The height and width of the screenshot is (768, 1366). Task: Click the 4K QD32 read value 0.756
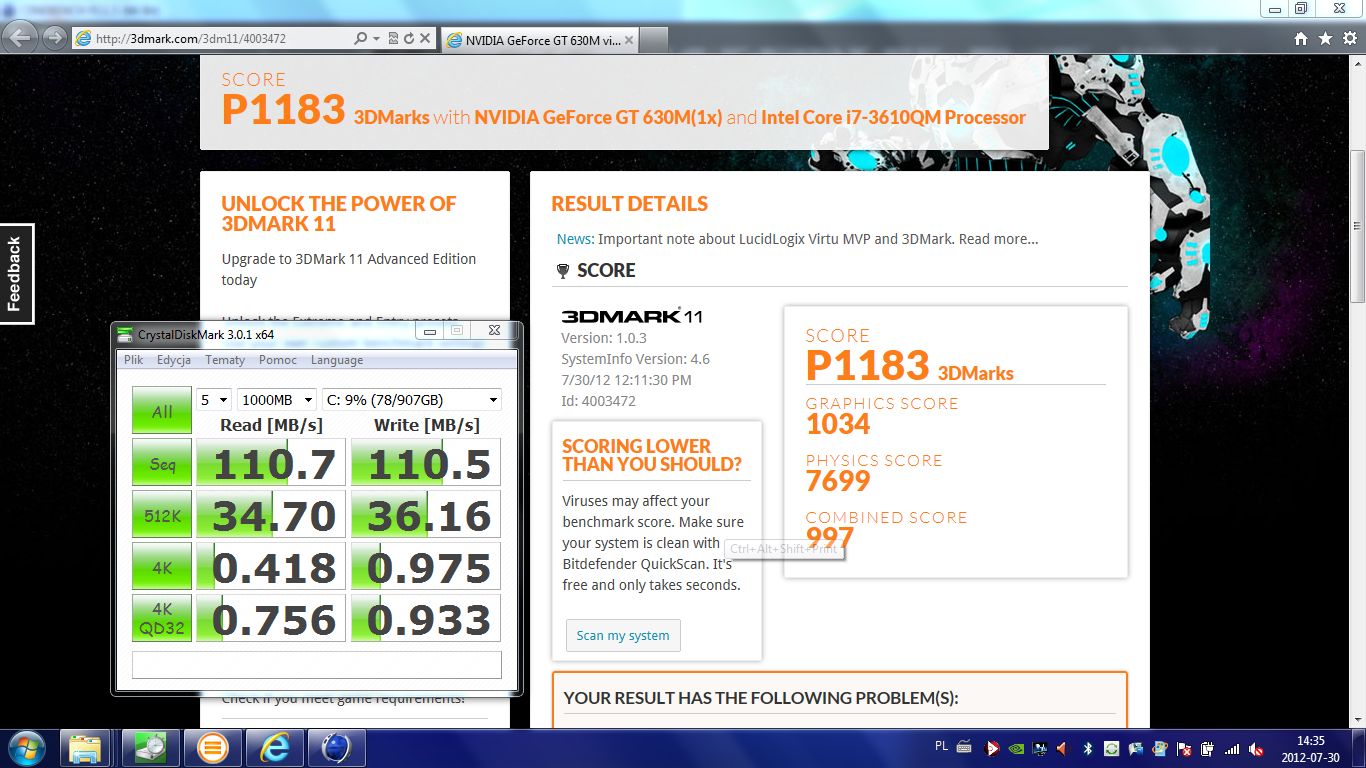(271, 619)
